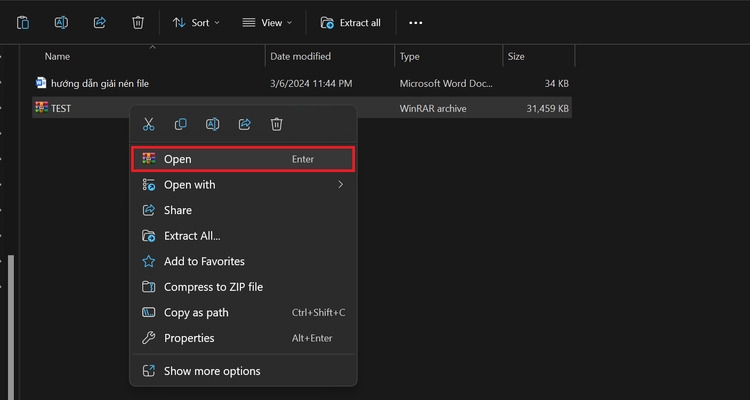Expand the Open with submenu
The width and height of the screenshot is (750, 400).
click(243, 185)
